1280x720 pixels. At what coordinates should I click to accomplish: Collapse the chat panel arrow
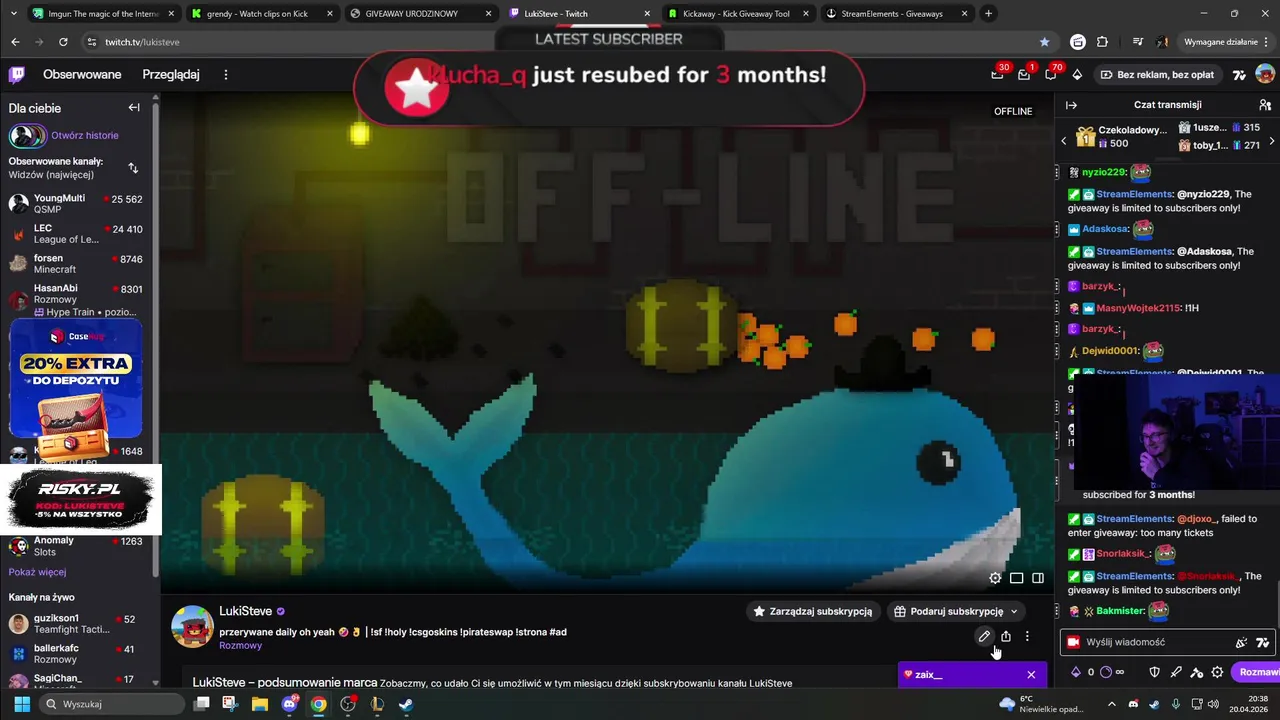pos(1071,105)
